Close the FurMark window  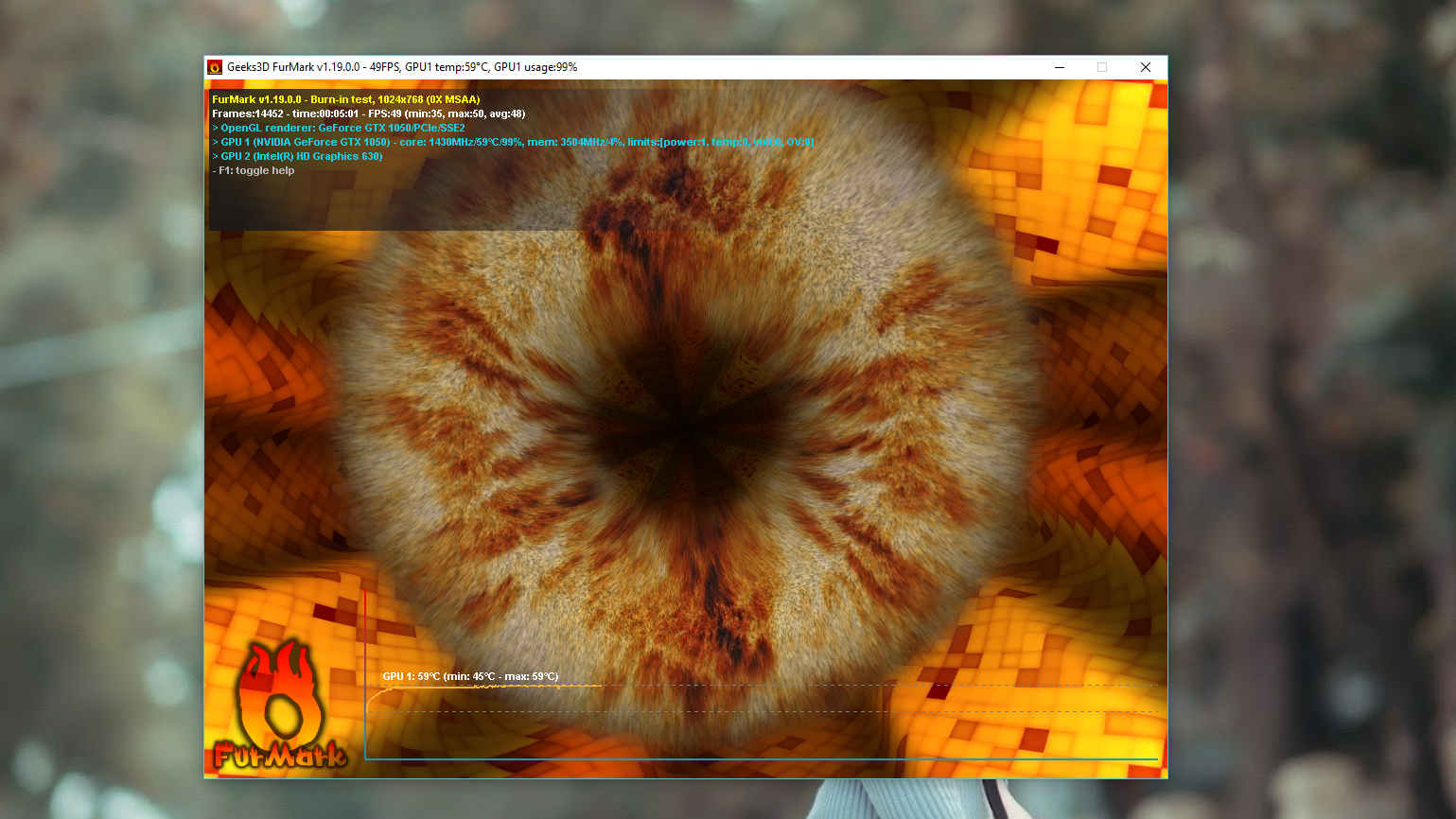1146,67
